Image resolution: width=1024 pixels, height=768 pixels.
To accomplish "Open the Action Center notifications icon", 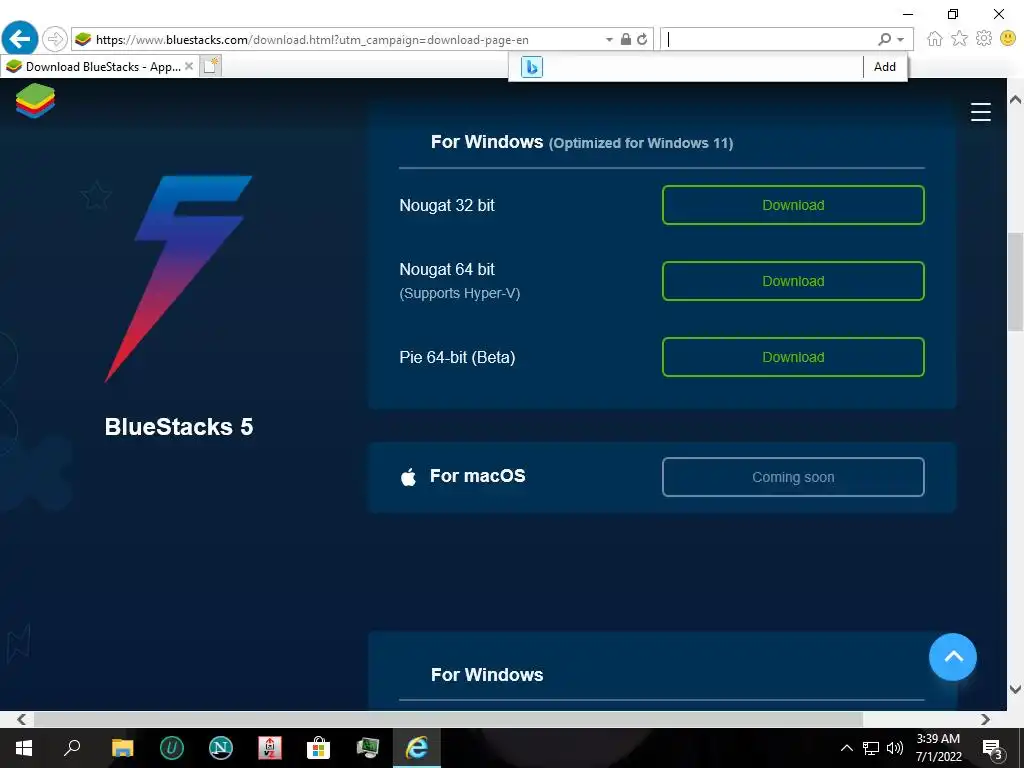I will click(992, 749).
